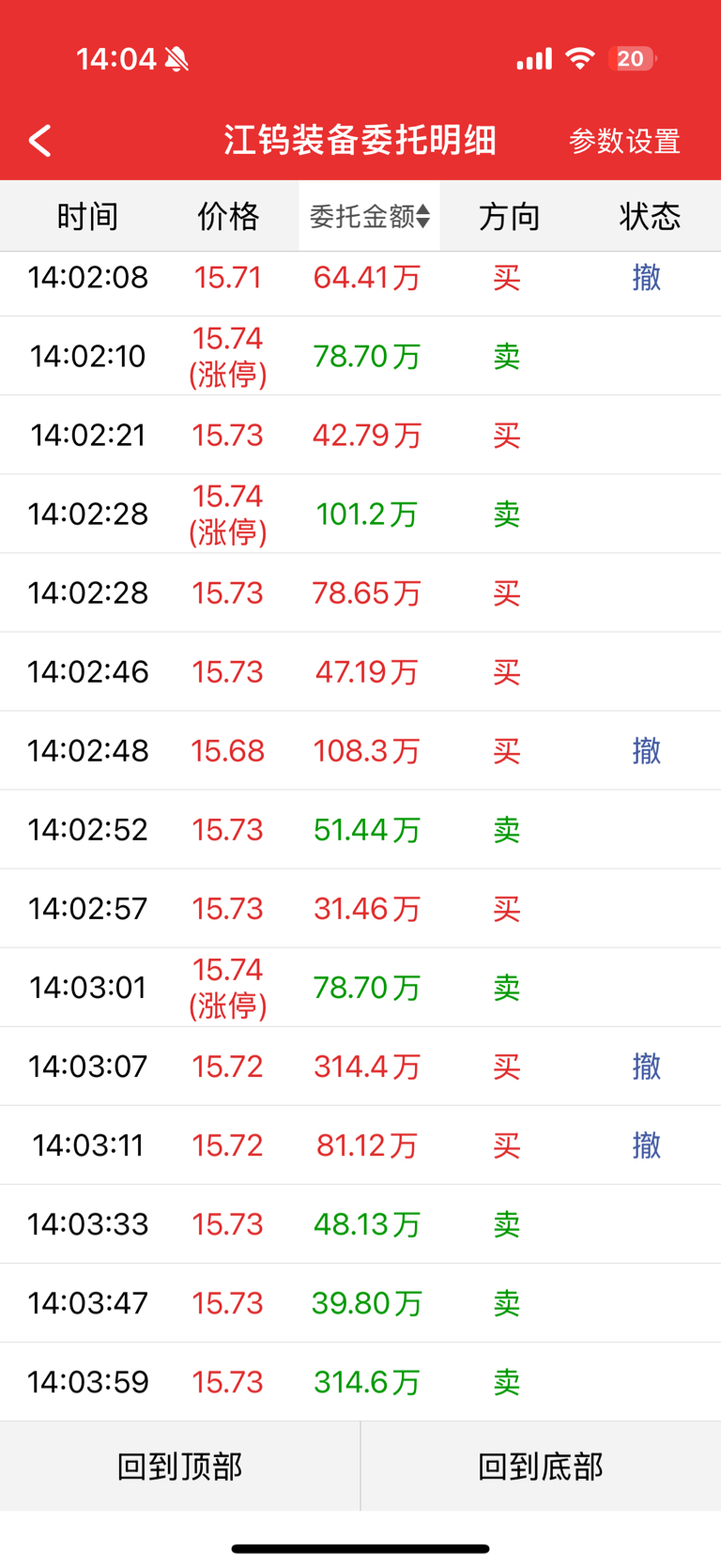Viewport: 721px width, 1568px height.
Task: Tap 撤 status on 14:03:11 row
Action: click(646, 1145)
